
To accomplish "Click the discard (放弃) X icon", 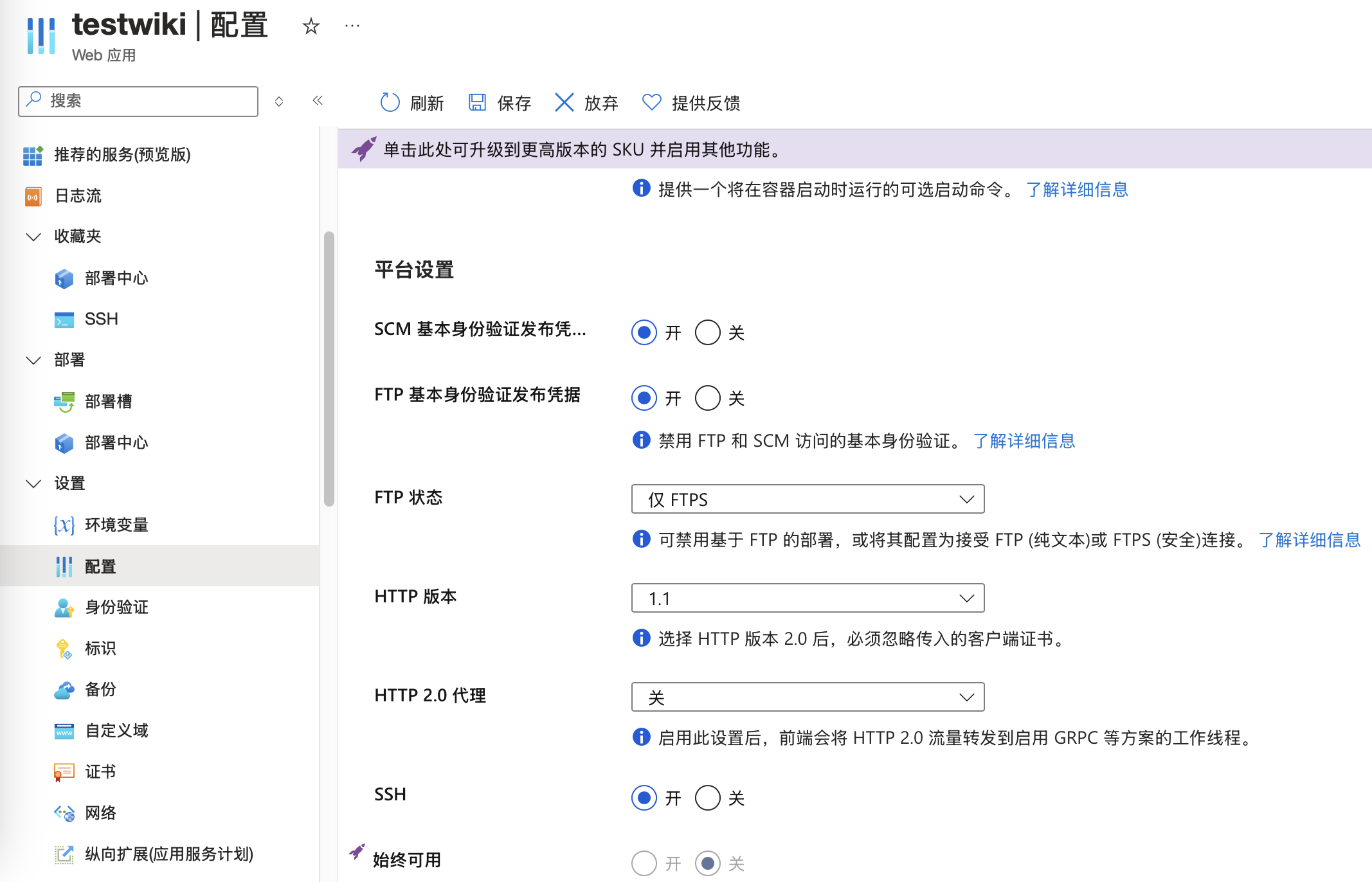I will [564, 102].
